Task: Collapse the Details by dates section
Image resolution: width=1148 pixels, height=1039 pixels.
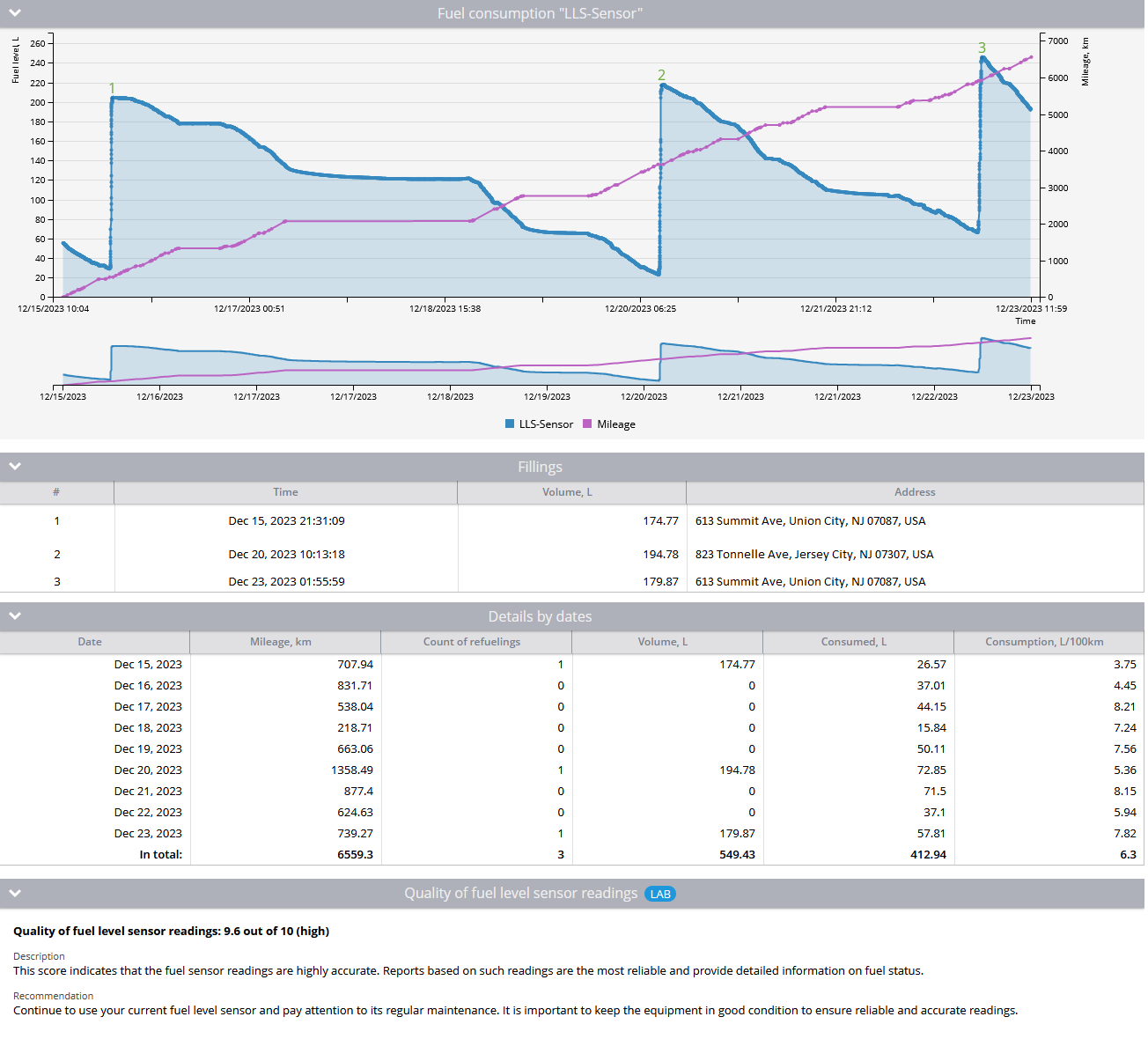Action: (x=15, y=616)
